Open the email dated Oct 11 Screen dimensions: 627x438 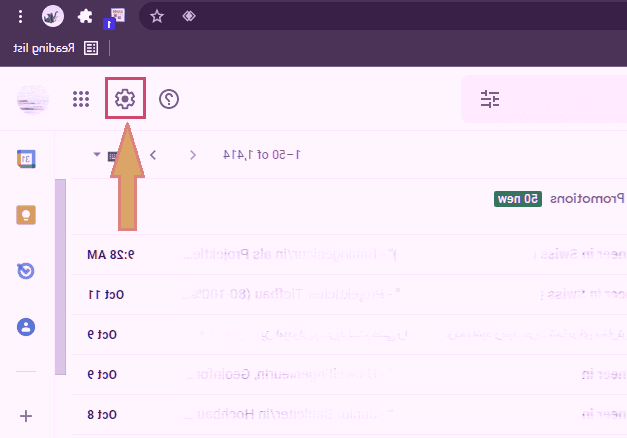(x=350, y=295)
